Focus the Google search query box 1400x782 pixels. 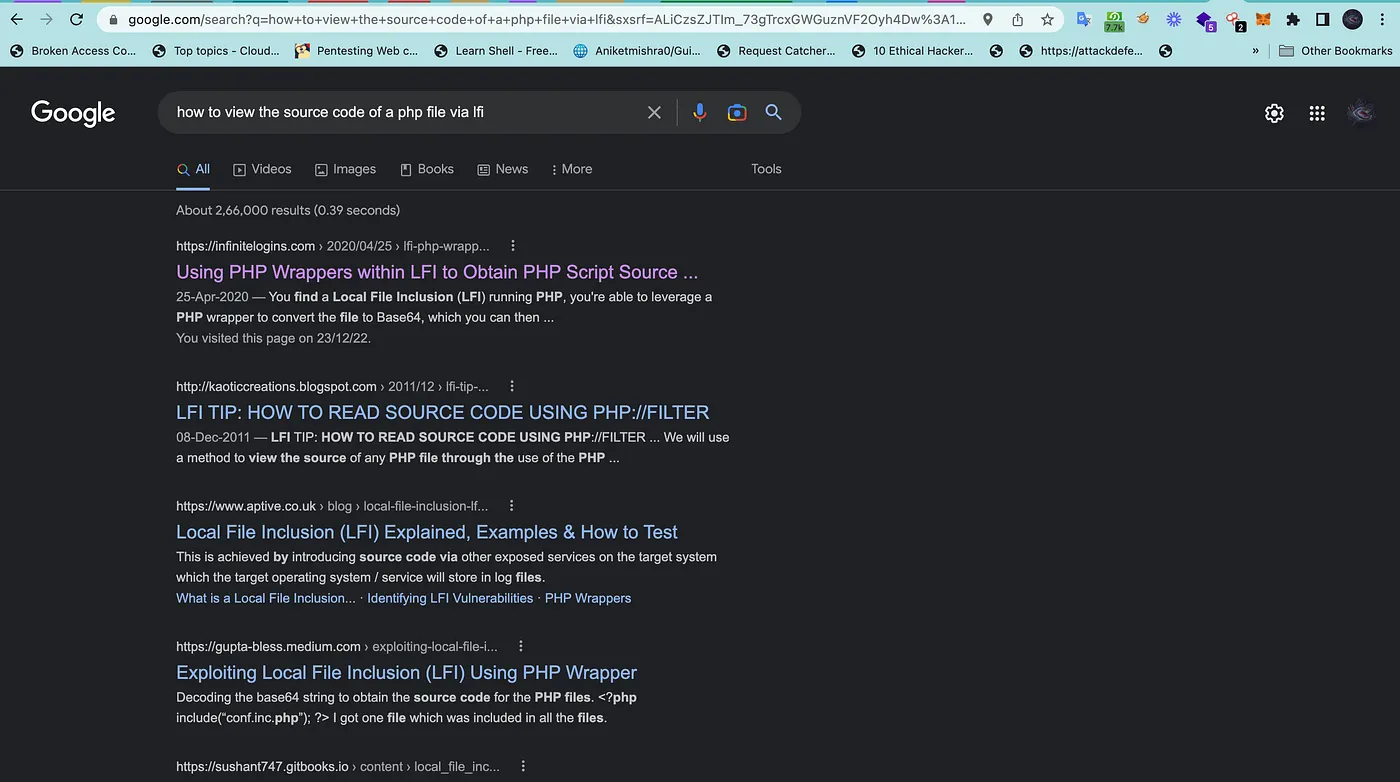(405, 112)
